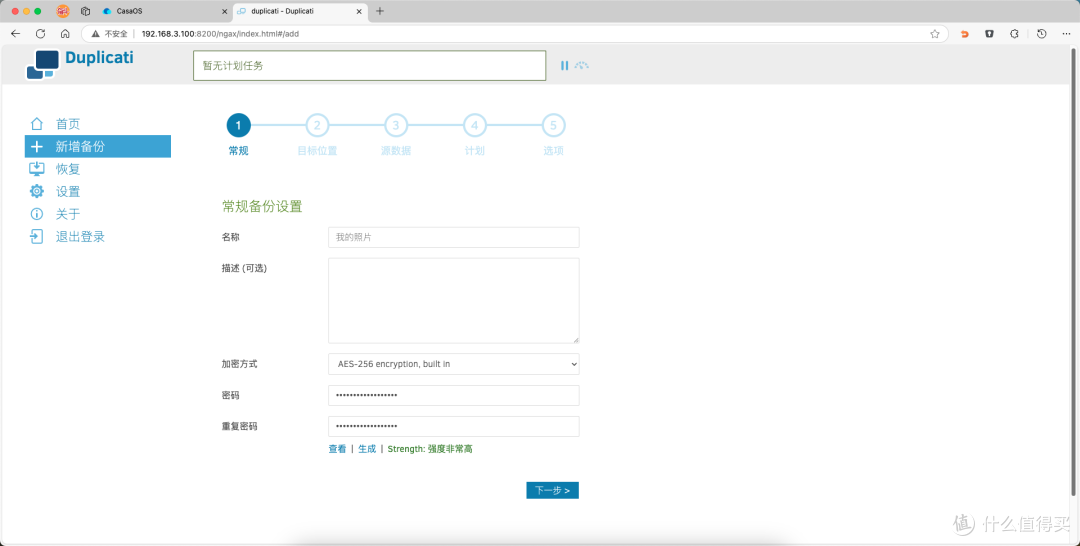This screenshot has width=1080, height=546.
Task: Open the browser history clock icon
Action: click(1041, 34)
